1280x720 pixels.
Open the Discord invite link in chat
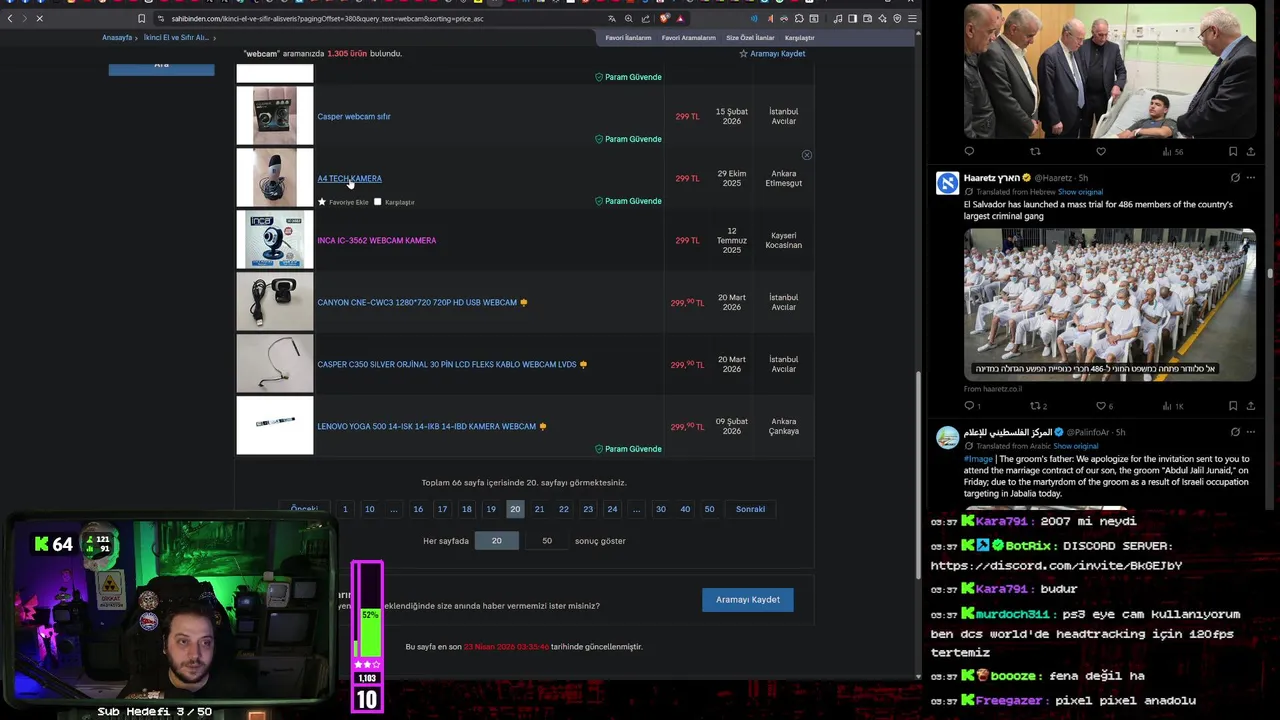1056,565
